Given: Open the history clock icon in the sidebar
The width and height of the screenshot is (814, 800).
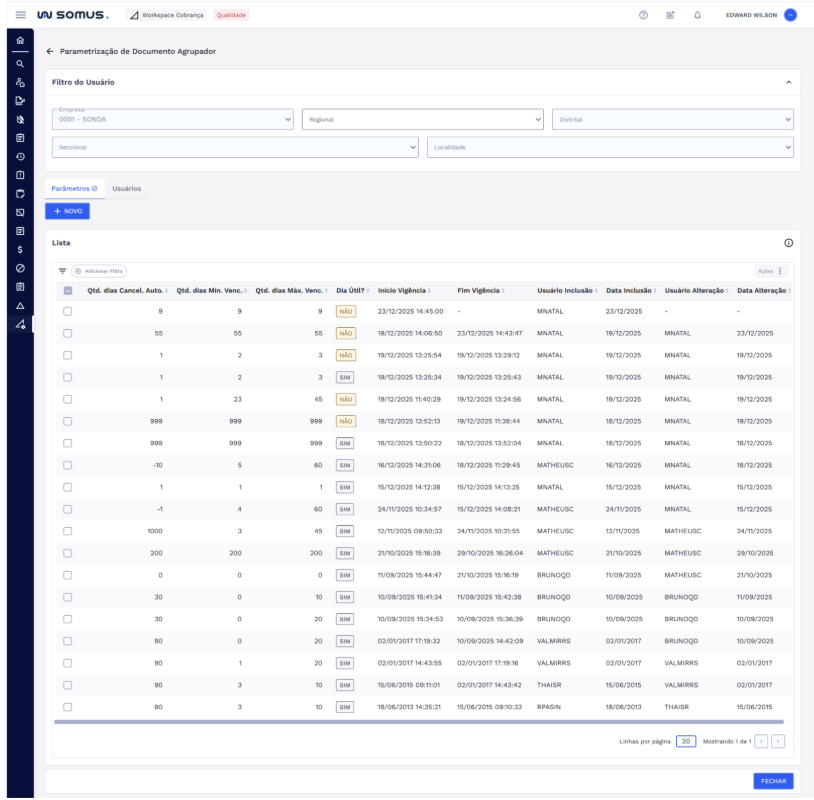Looking at the screenshot, I should [x=20, y=156].
